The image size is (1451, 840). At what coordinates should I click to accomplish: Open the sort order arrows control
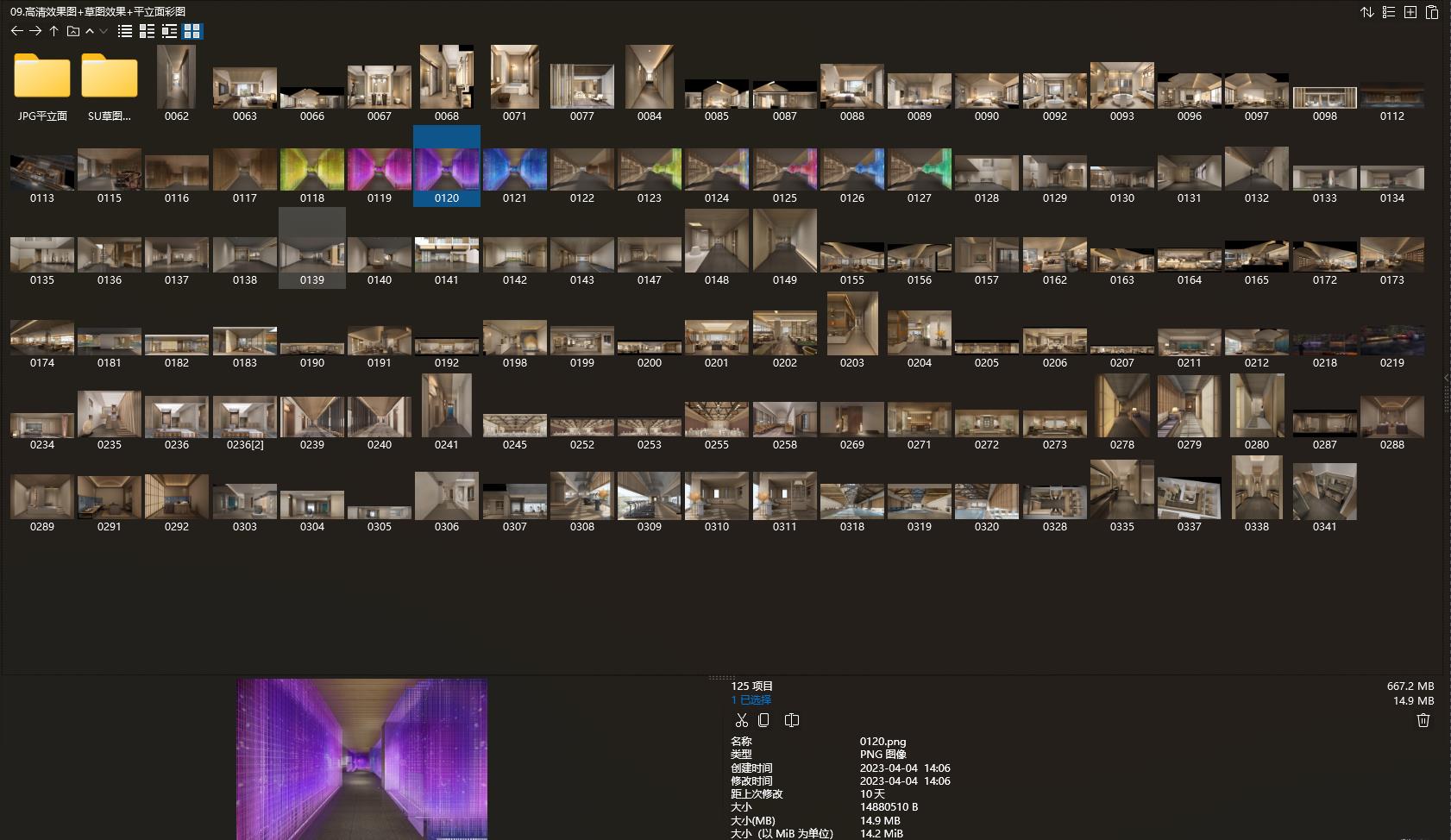1367,12
